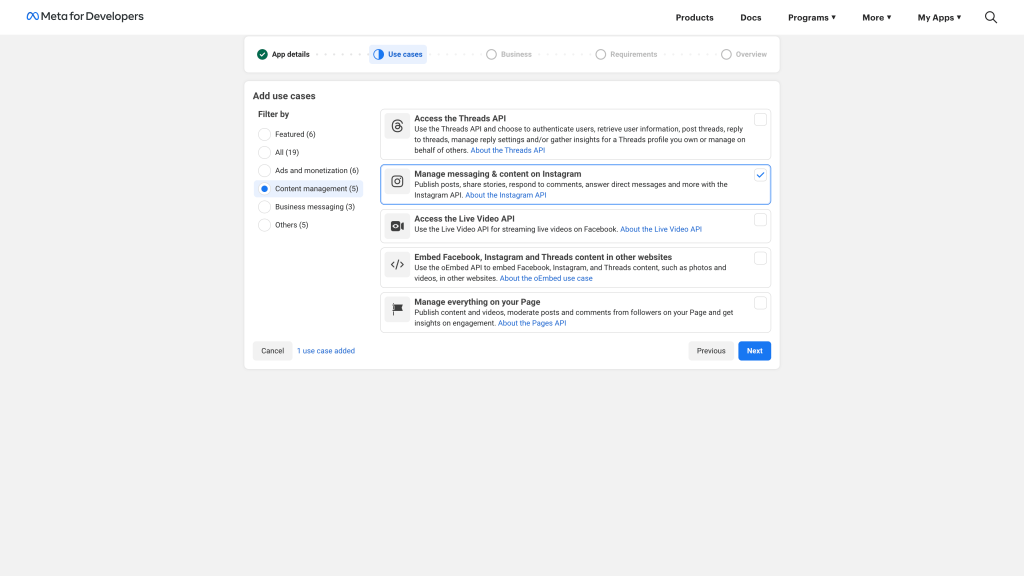Check the Access the Live Video API checkbox
1024x576 pixels.
coord(760,220)
